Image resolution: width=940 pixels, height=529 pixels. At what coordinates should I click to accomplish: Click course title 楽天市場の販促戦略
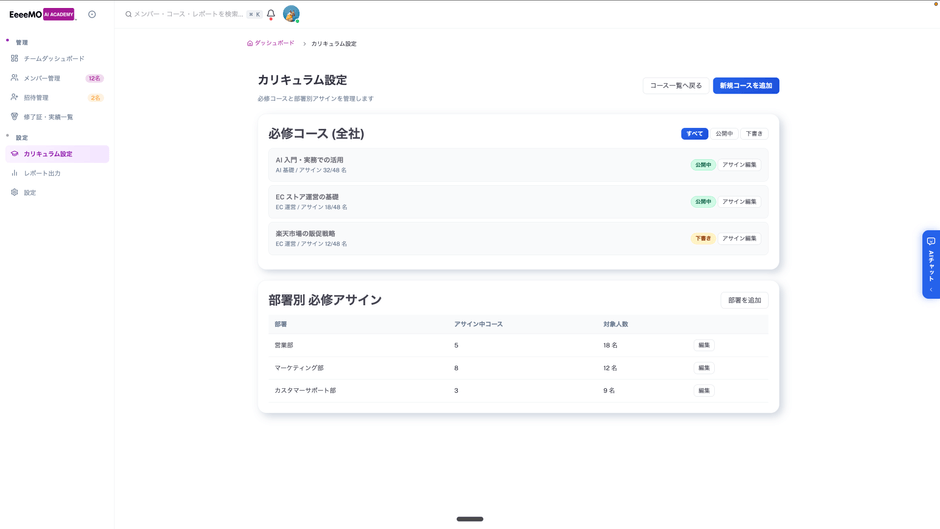pyautogui.click(x=305, y=234)
